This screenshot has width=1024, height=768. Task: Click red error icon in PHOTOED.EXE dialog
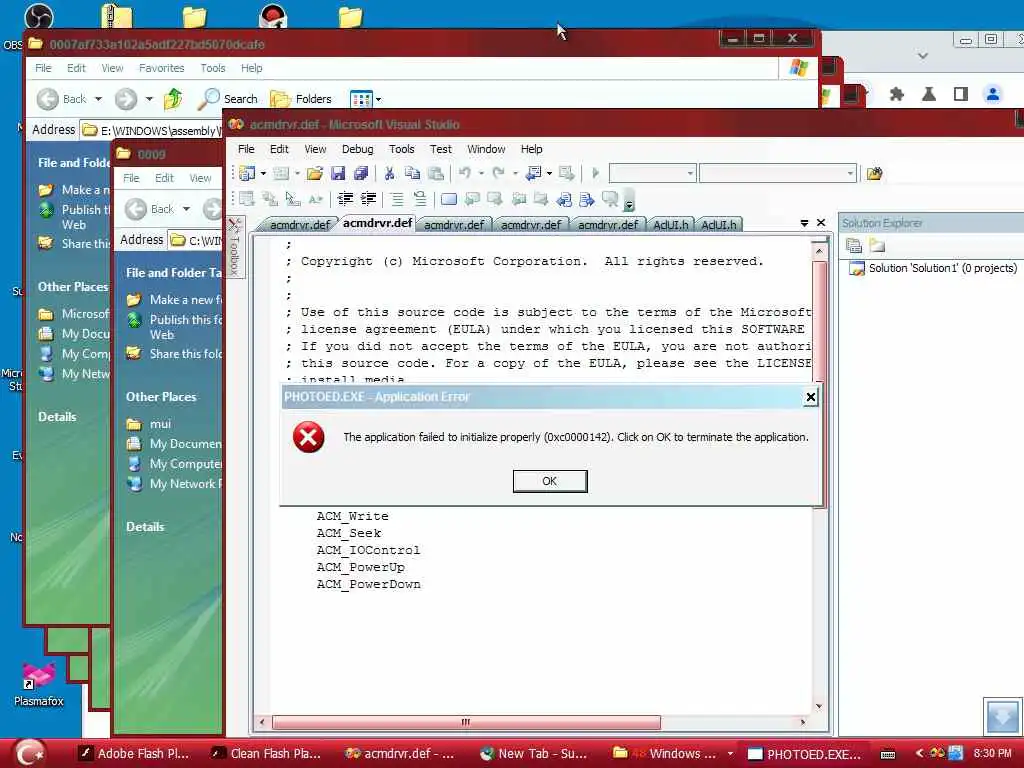point(309,437)
